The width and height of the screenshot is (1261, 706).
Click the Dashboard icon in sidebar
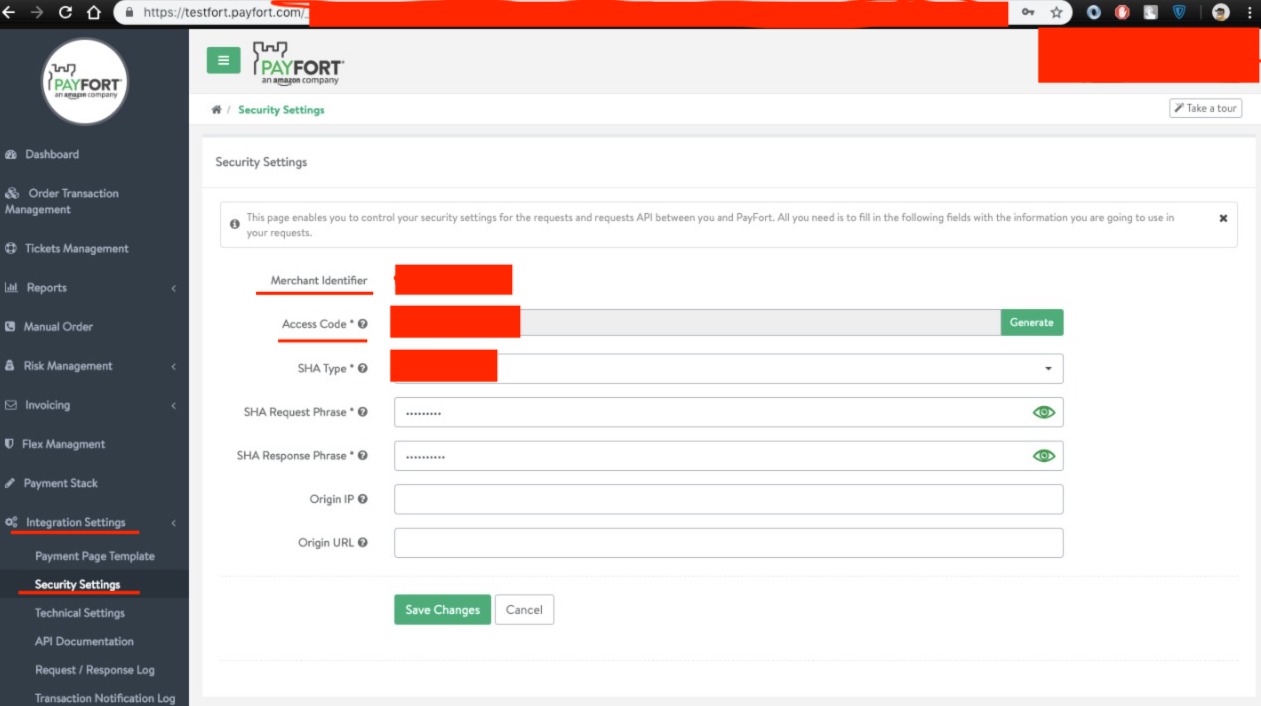(11, 155)
